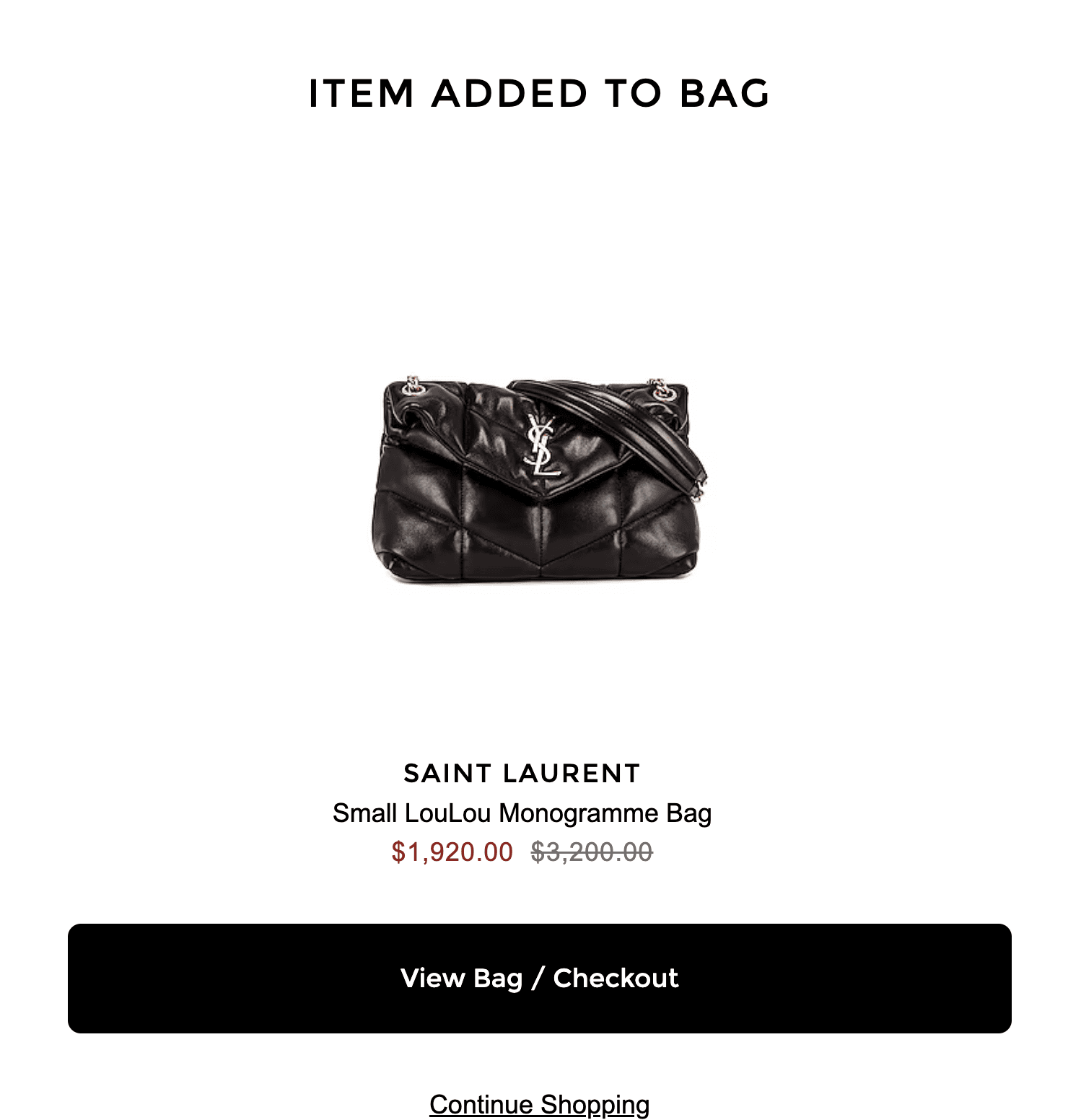Click the word BAG in the heading
1081x1120 pixels.
(x=725, y=93)
